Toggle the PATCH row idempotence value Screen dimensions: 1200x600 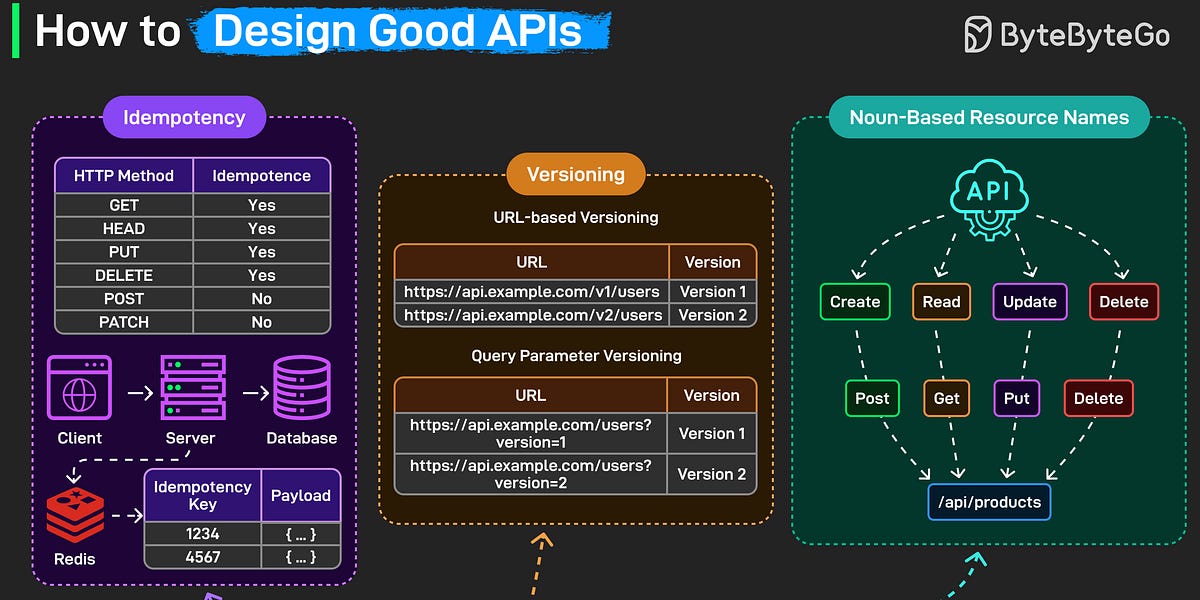point(261,322)
